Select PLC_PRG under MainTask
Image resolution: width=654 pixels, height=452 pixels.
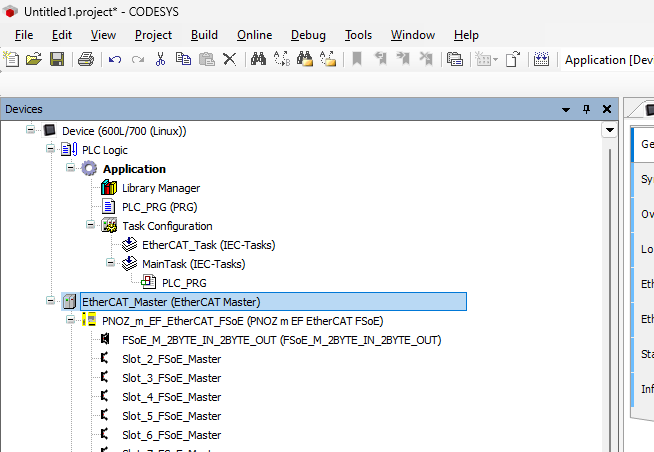point(184,283)
